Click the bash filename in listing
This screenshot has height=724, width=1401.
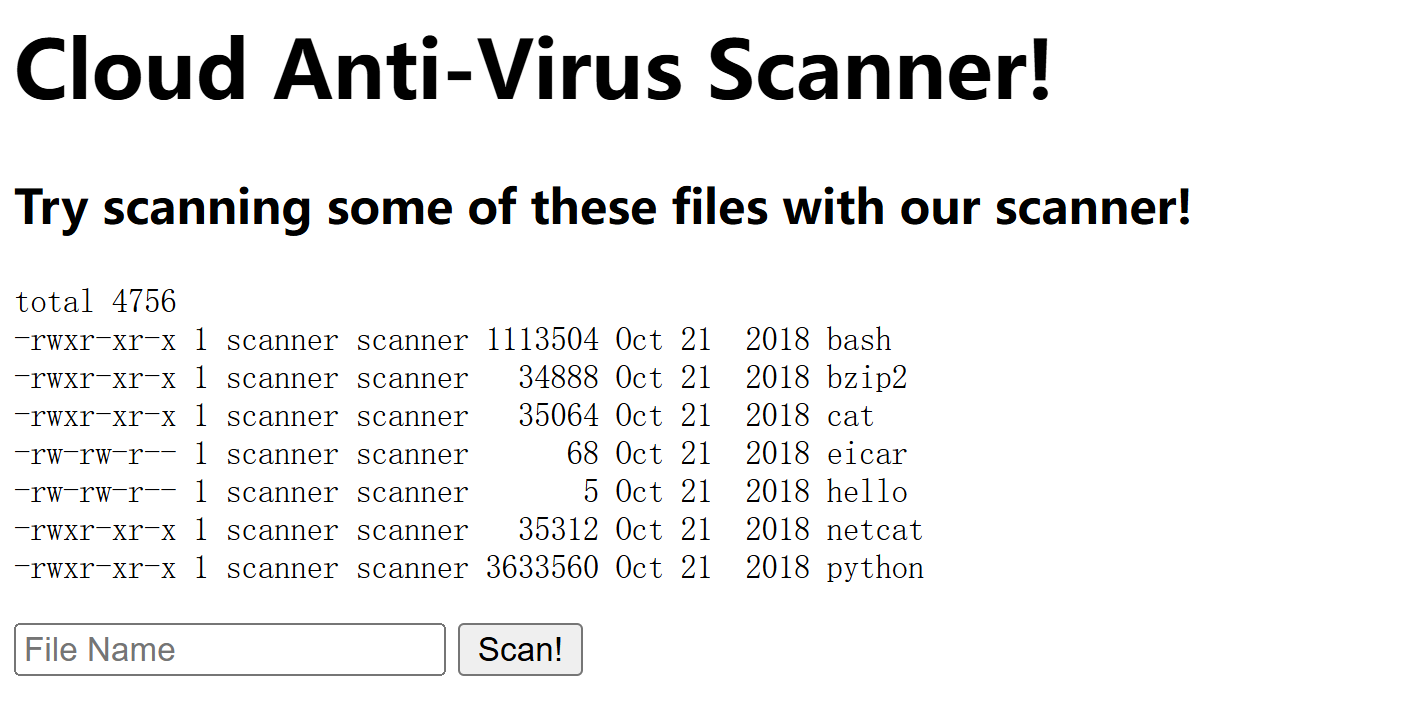point(859,340)
